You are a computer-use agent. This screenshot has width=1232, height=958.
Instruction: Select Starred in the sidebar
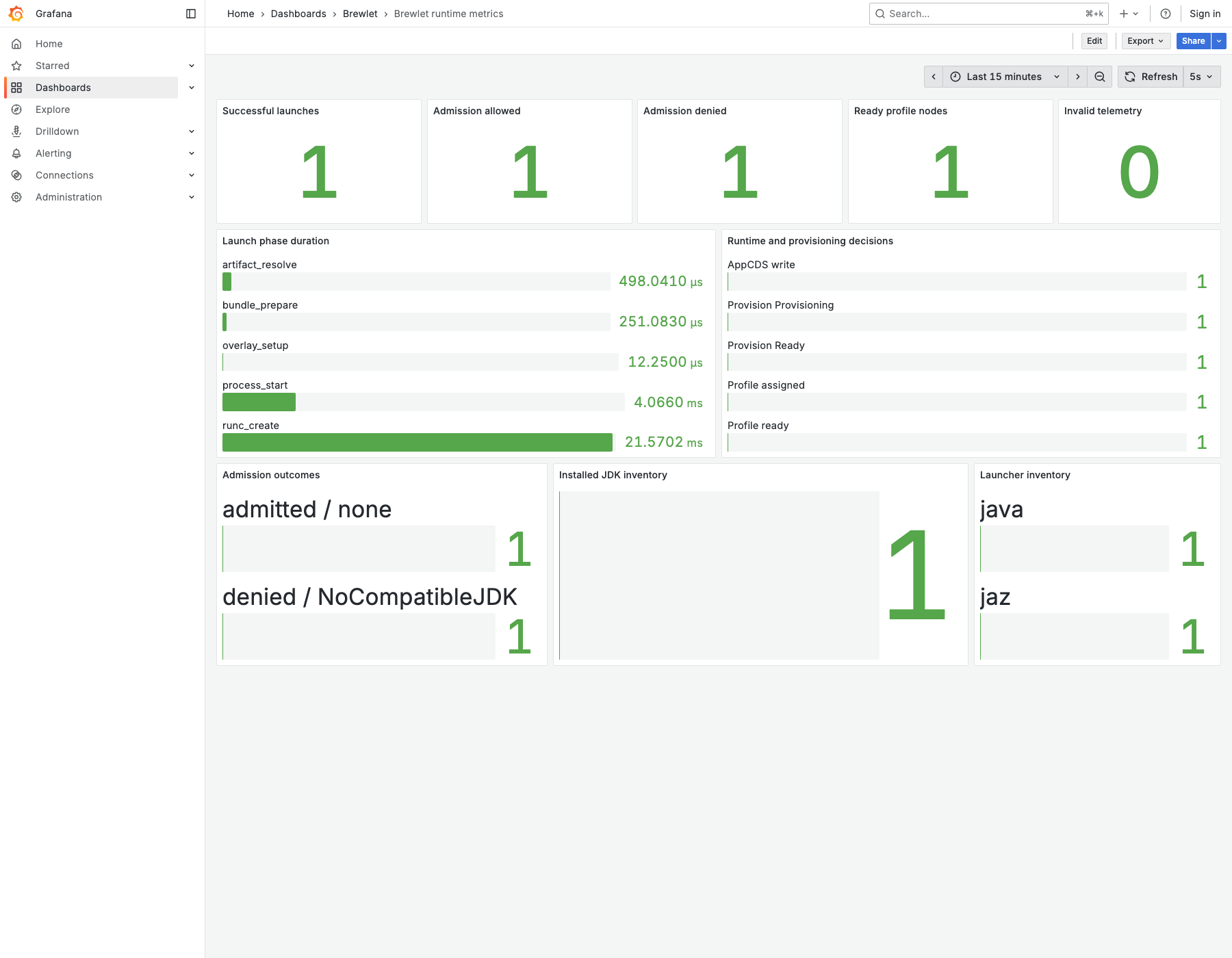point(53,66)
